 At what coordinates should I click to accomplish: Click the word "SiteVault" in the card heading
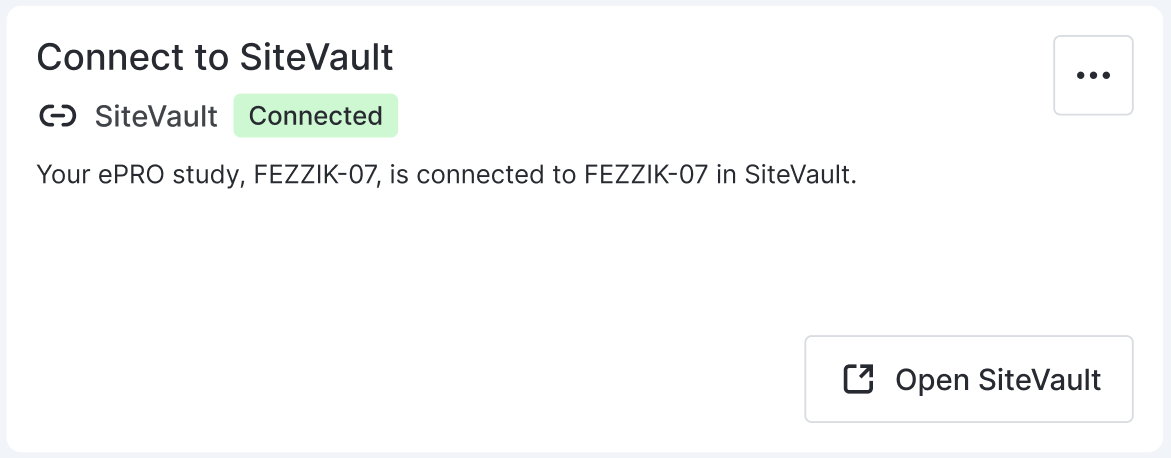click(317, 57)
